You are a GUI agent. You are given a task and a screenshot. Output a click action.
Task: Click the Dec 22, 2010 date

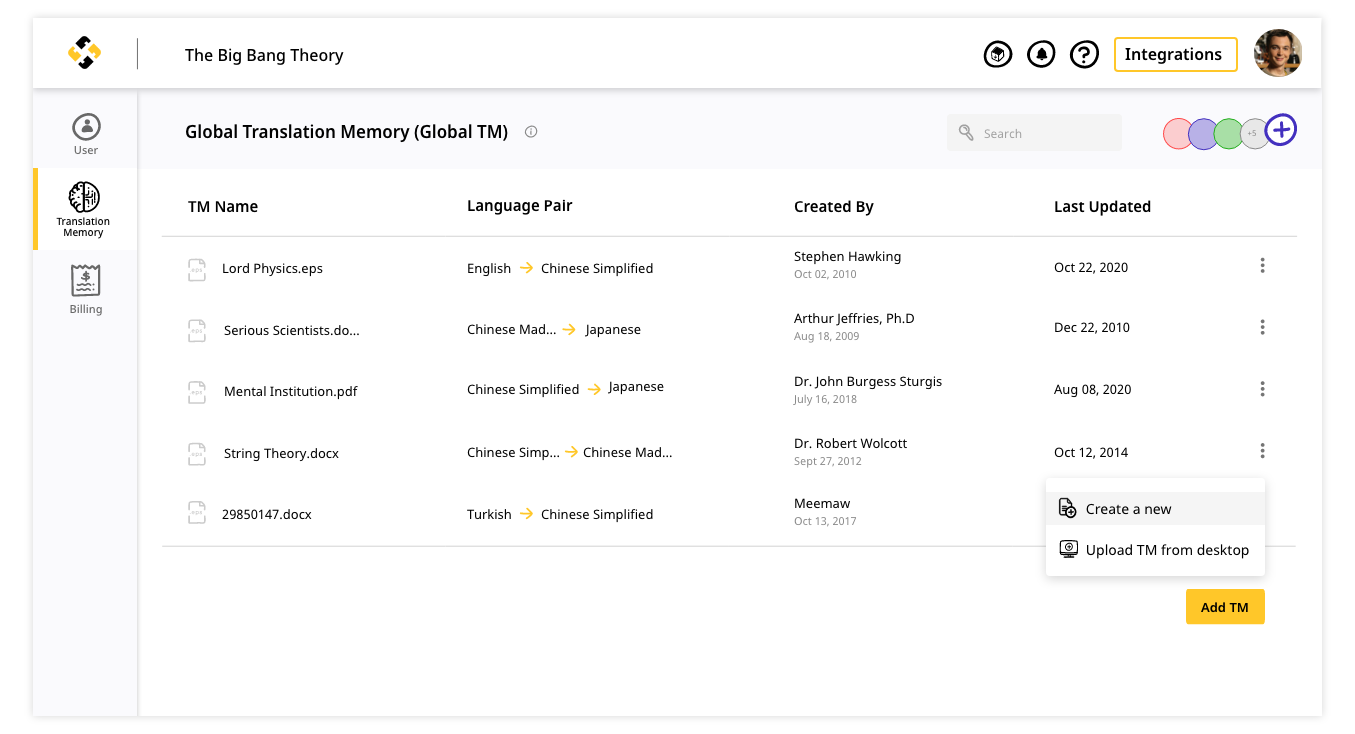tap(1092, 328)
